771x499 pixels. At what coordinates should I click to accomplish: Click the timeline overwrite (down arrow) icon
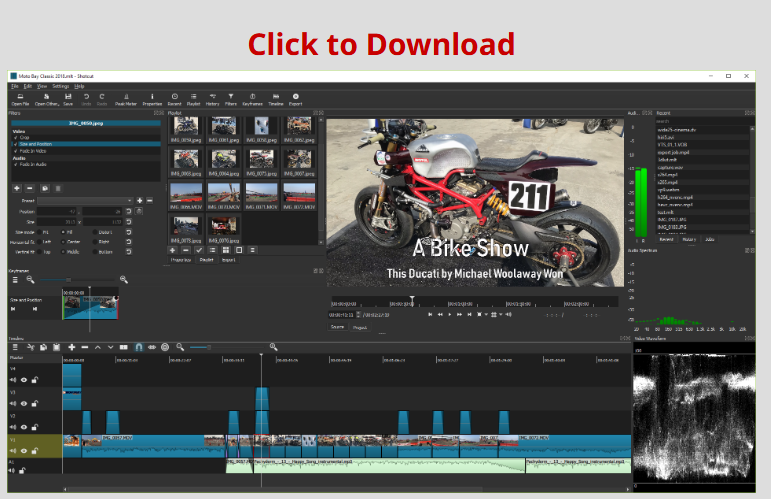(x=110, y=347)
